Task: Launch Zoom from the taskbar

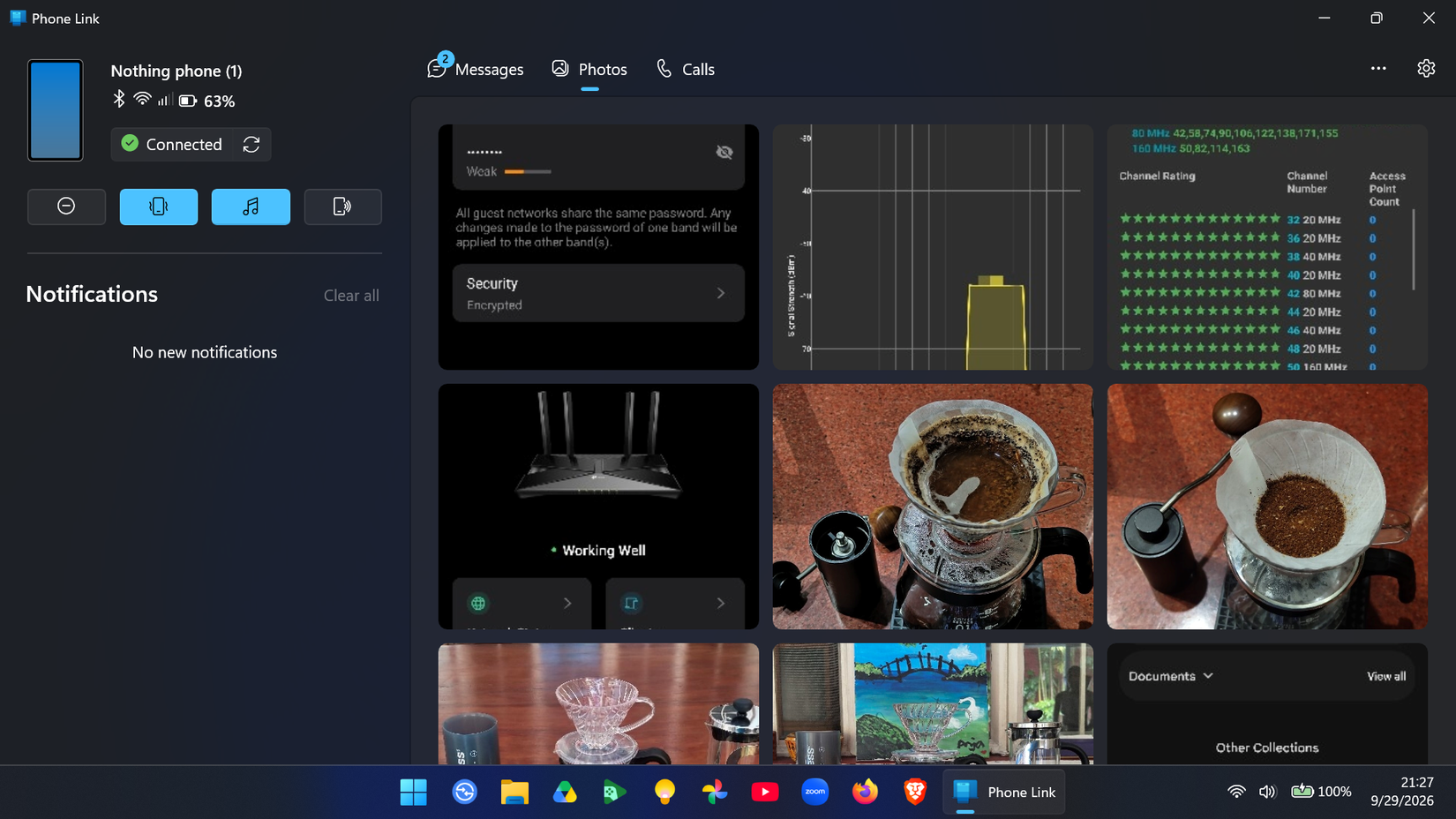Action: click(815, 792)
